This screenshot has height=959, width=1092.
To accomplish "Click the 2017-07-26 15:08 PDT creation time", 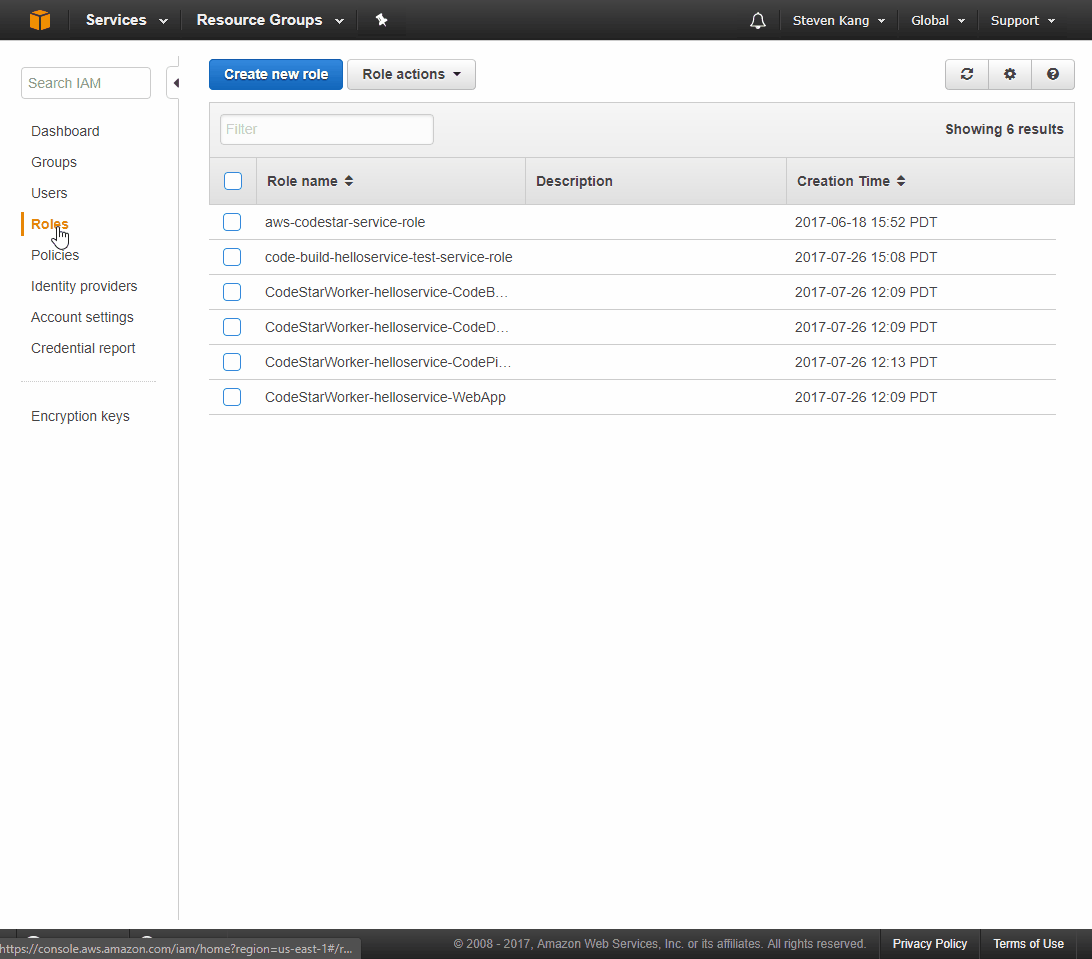I will [x=866, y=257].
